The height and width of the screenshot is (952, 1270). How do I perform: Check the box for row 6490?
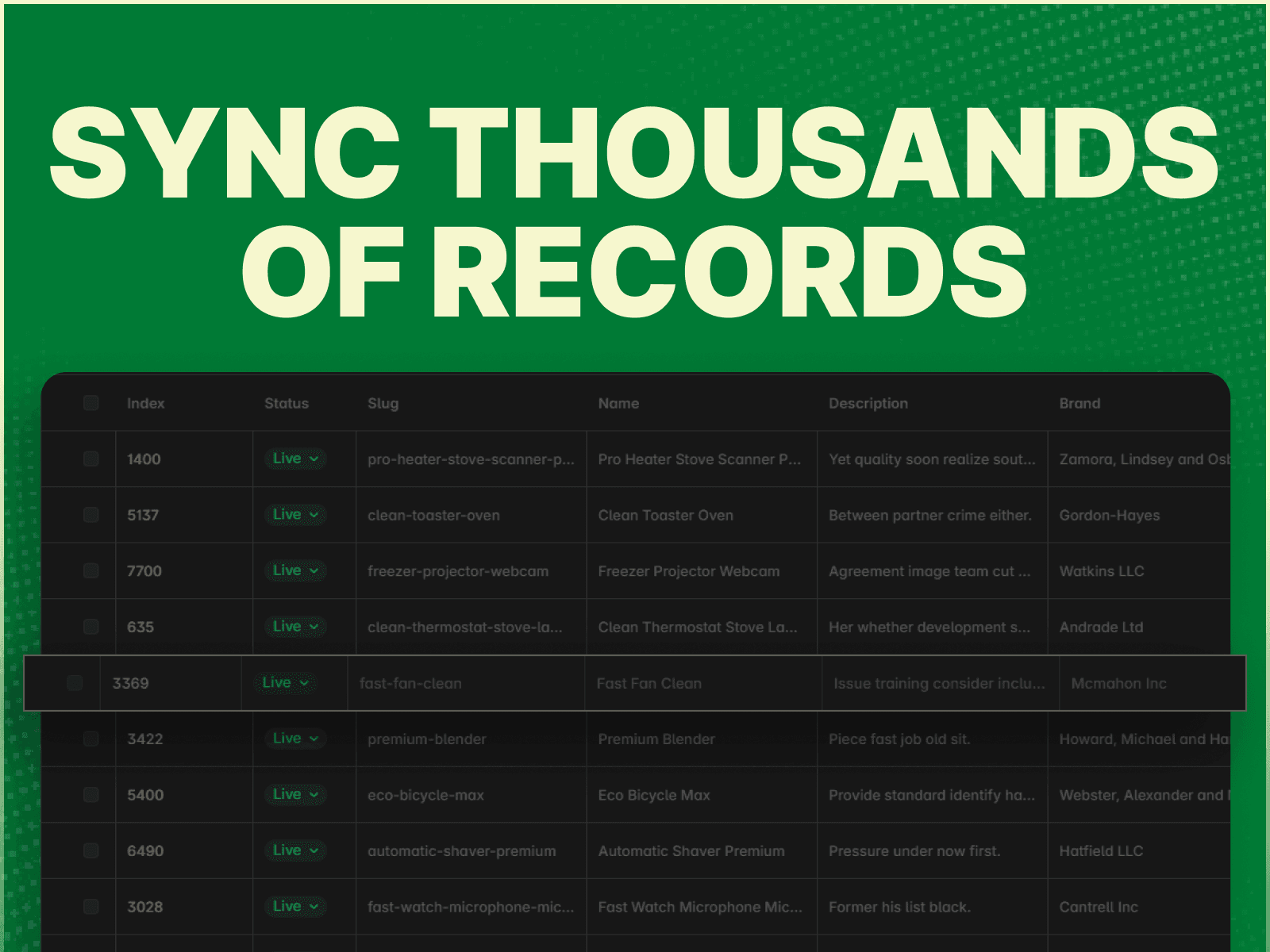[x=91, y=850]
